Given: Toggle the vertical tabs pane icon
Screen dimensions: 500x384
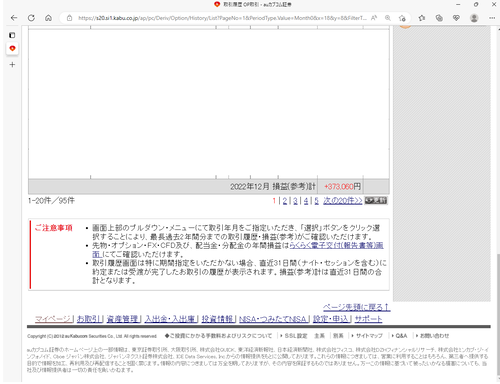Looking at the screenshot, I should tap(12, 35).
